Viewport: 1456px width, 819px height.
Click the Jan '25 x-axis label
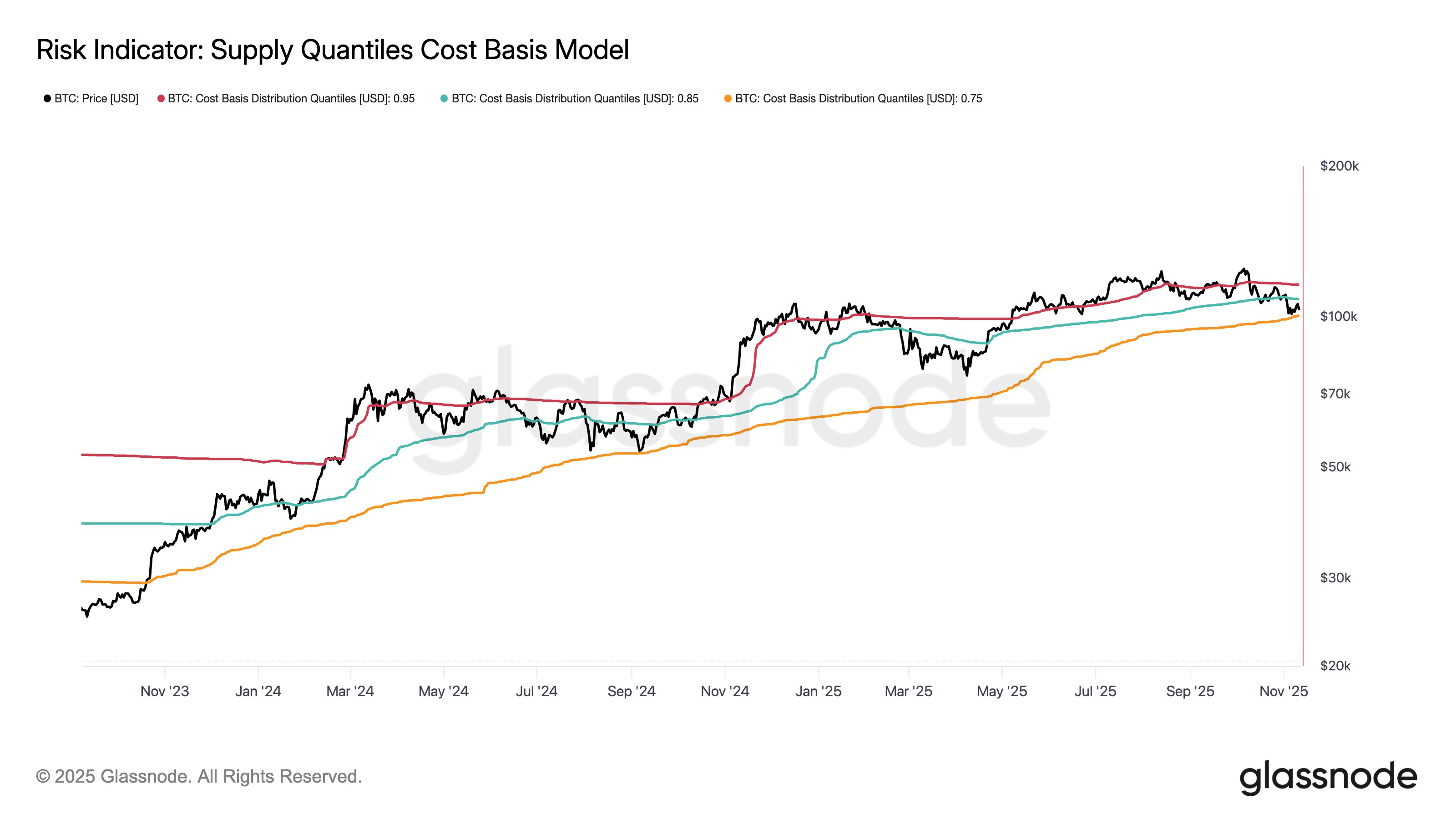click(819, 691)
